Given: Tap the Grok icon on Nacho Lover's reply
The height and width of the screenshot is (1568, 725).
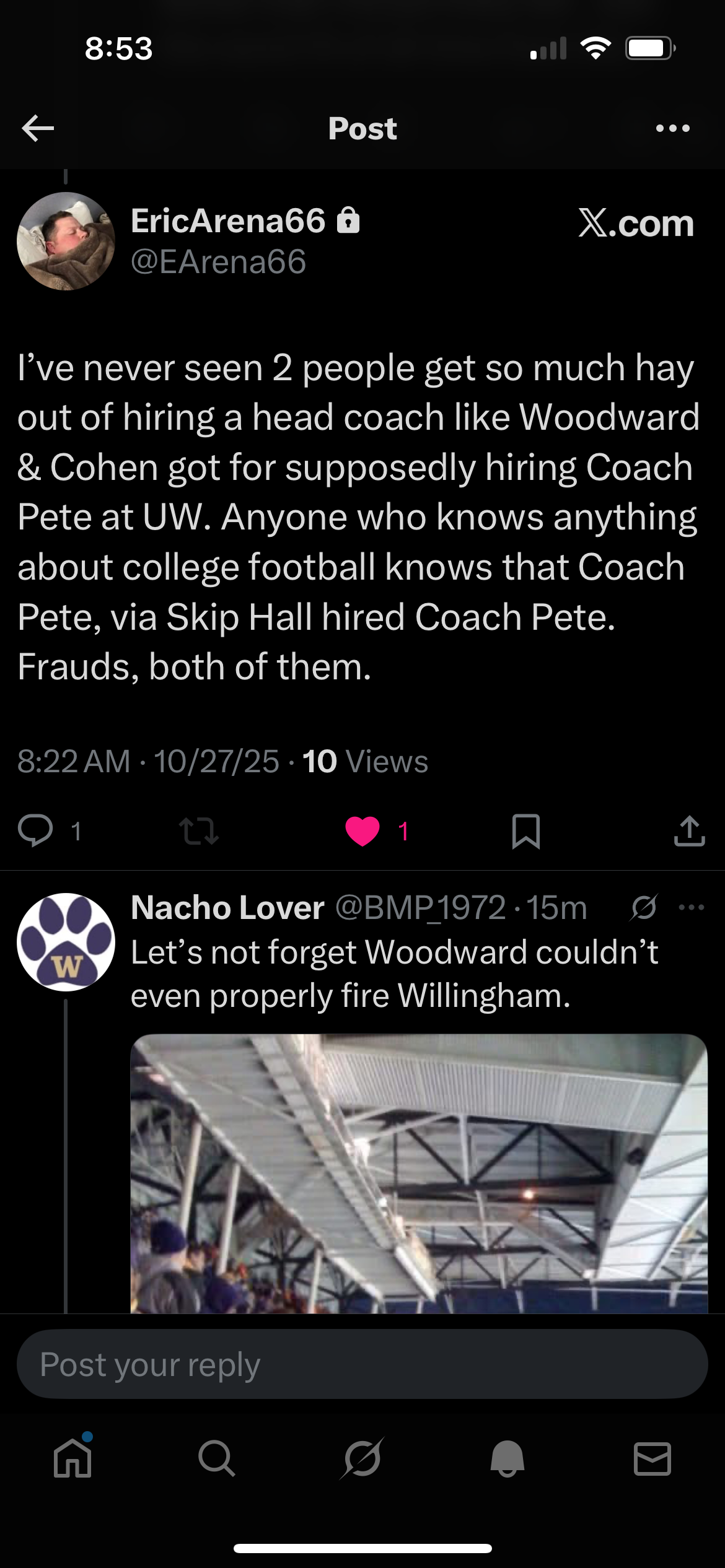Looking at the screenshot, I should (644, 908).
